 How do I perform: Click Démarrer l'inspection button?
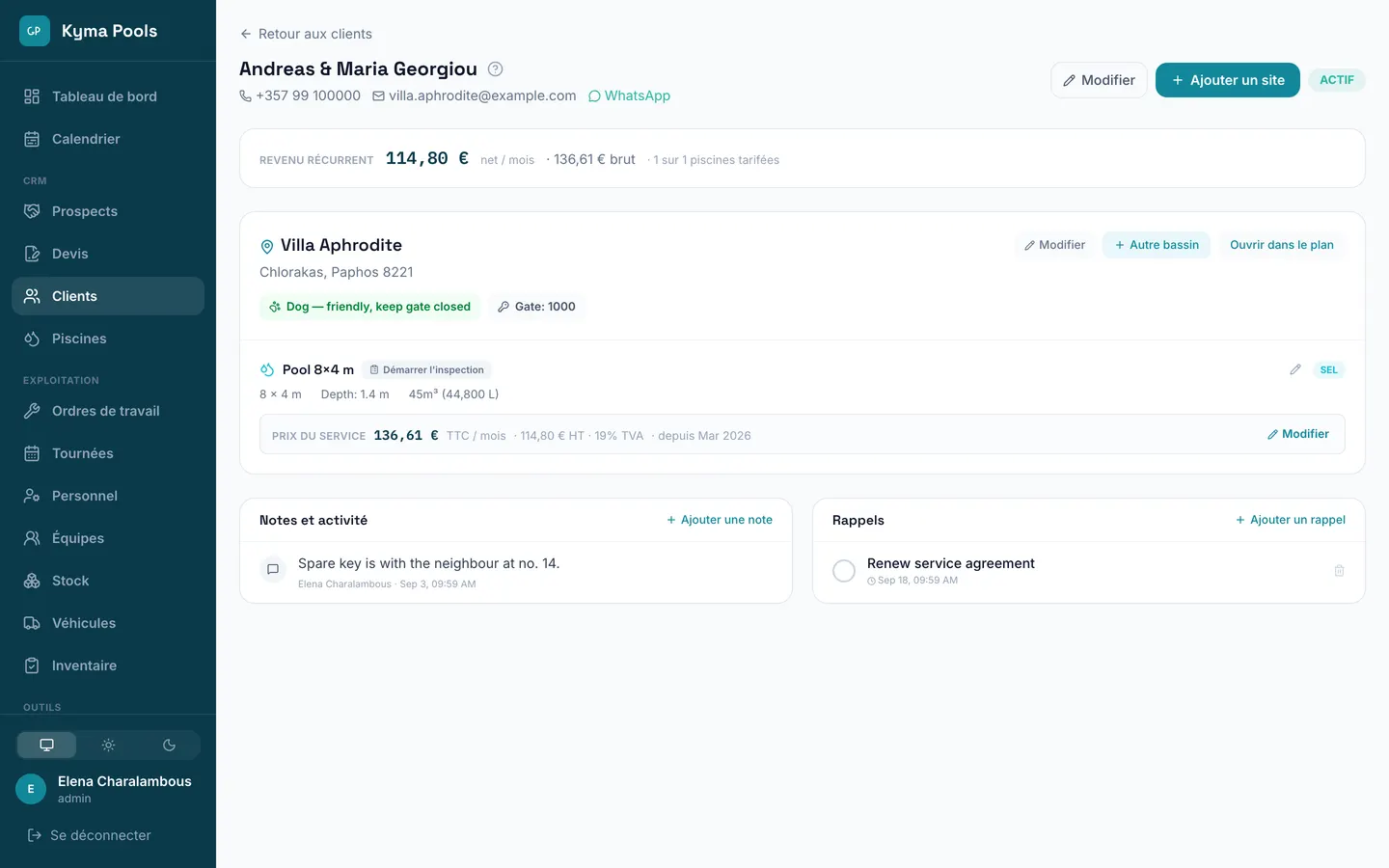(427, 369)
